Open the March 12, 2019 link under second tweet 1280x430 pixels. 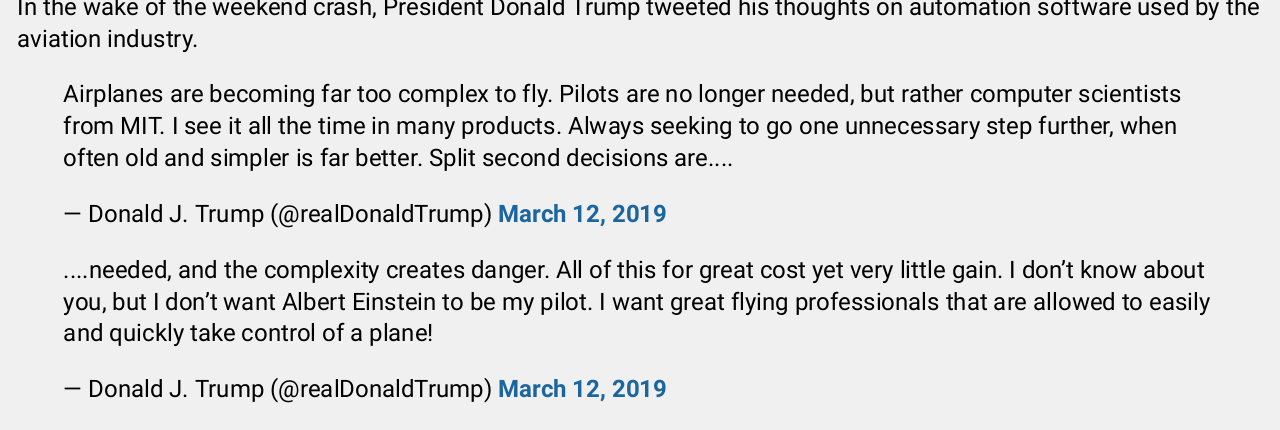[x=582, y=389]
